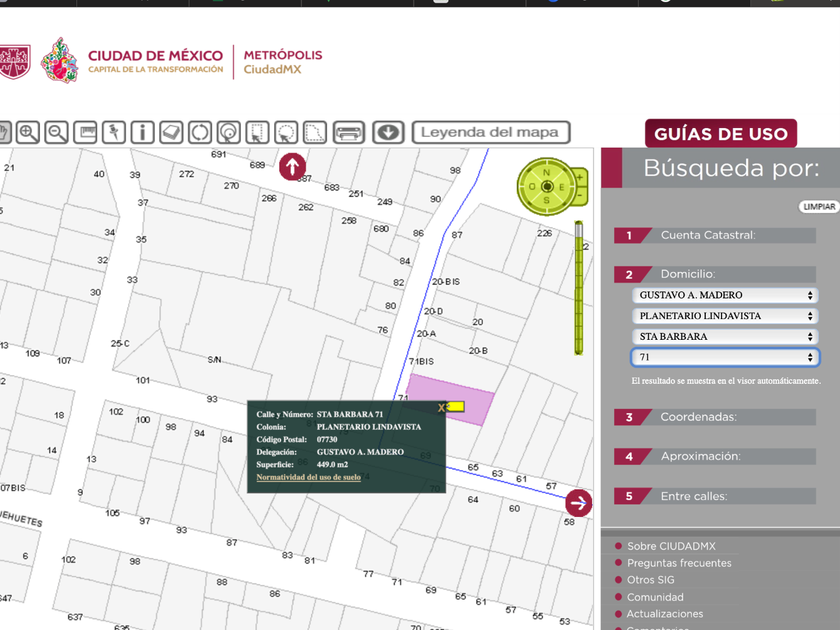840x630 pixels.
Task: Click the GUÍAS DE USO button
Action: coord(721,134)
